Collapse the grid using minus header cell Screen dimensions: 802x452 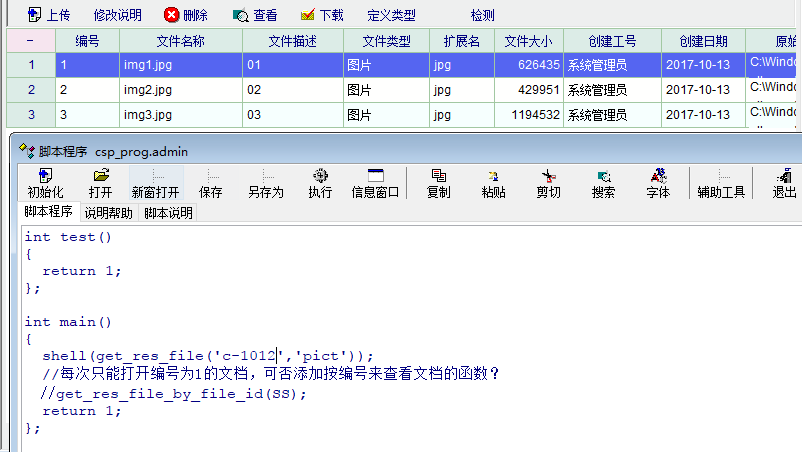click(30, 41)
